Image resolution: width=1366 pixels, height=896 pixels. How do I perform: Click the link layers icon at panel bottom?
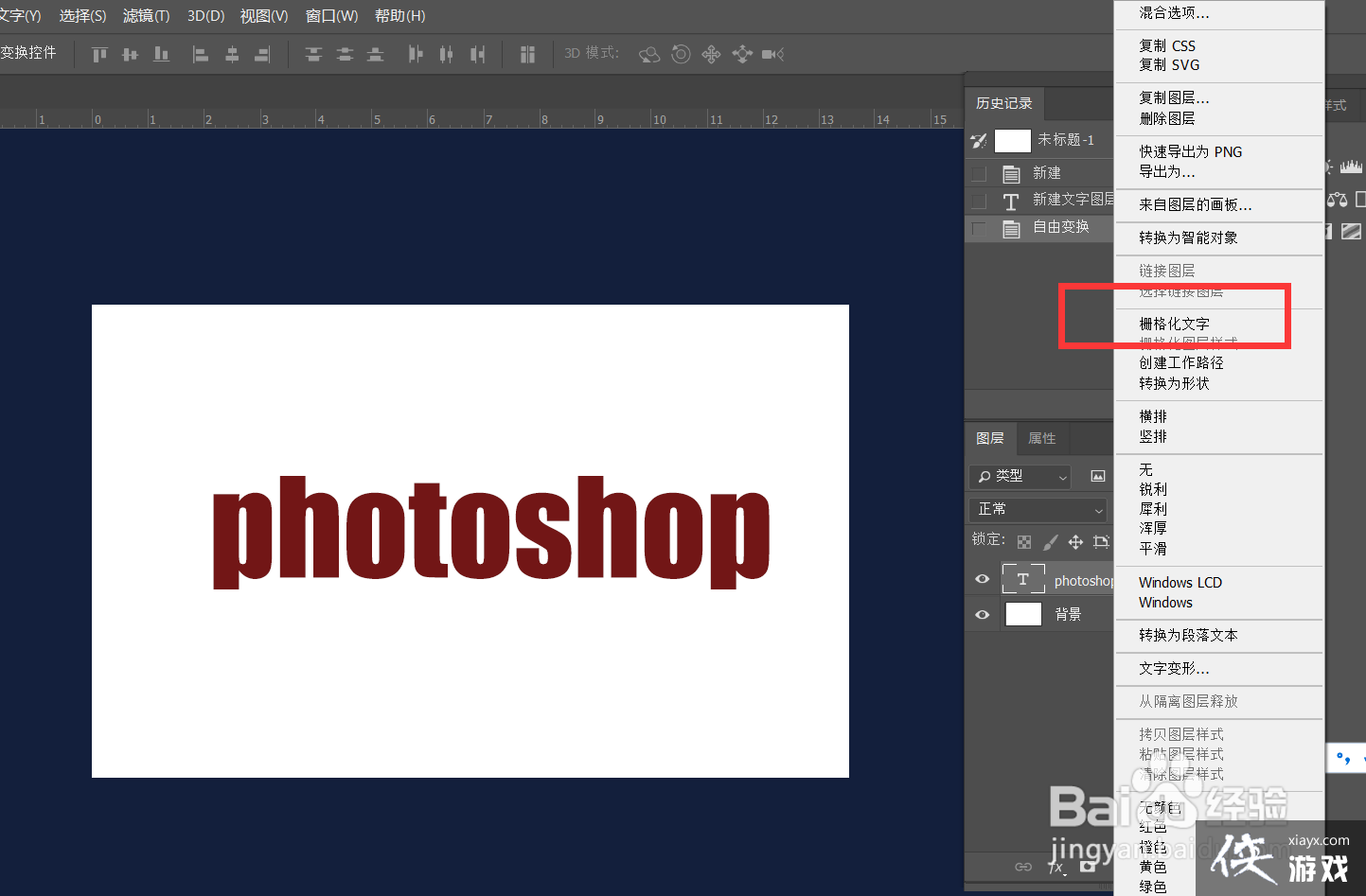tap(1023, 867)
